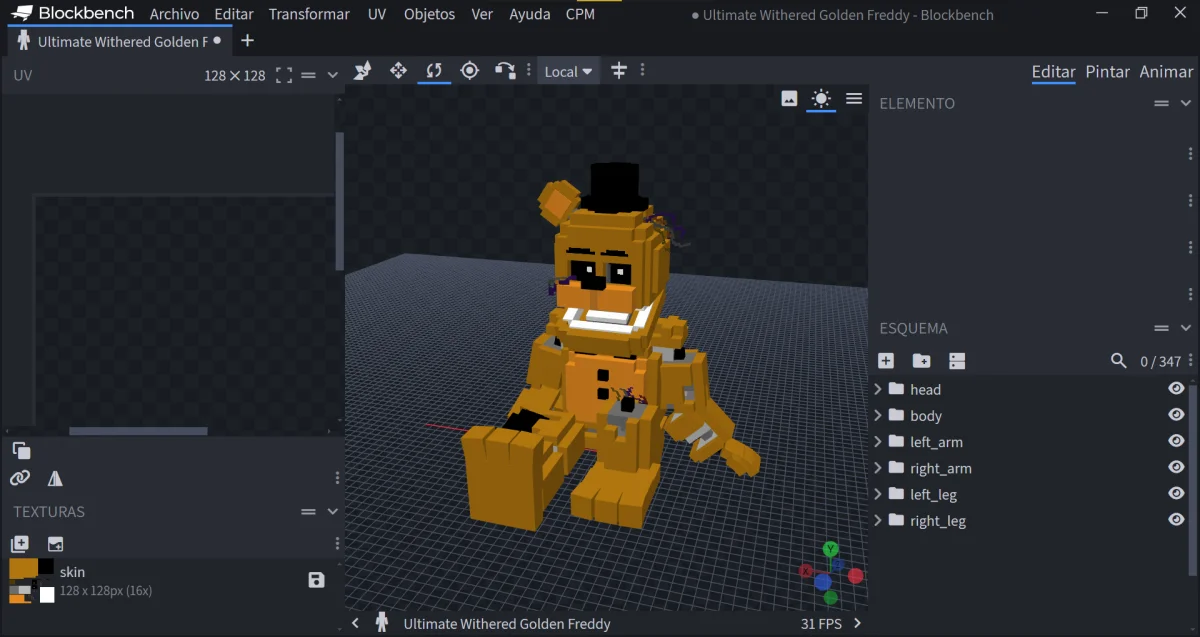Expand the right_leg group
Viewport: 1200px width, 637px height.
tap(878, 520)
